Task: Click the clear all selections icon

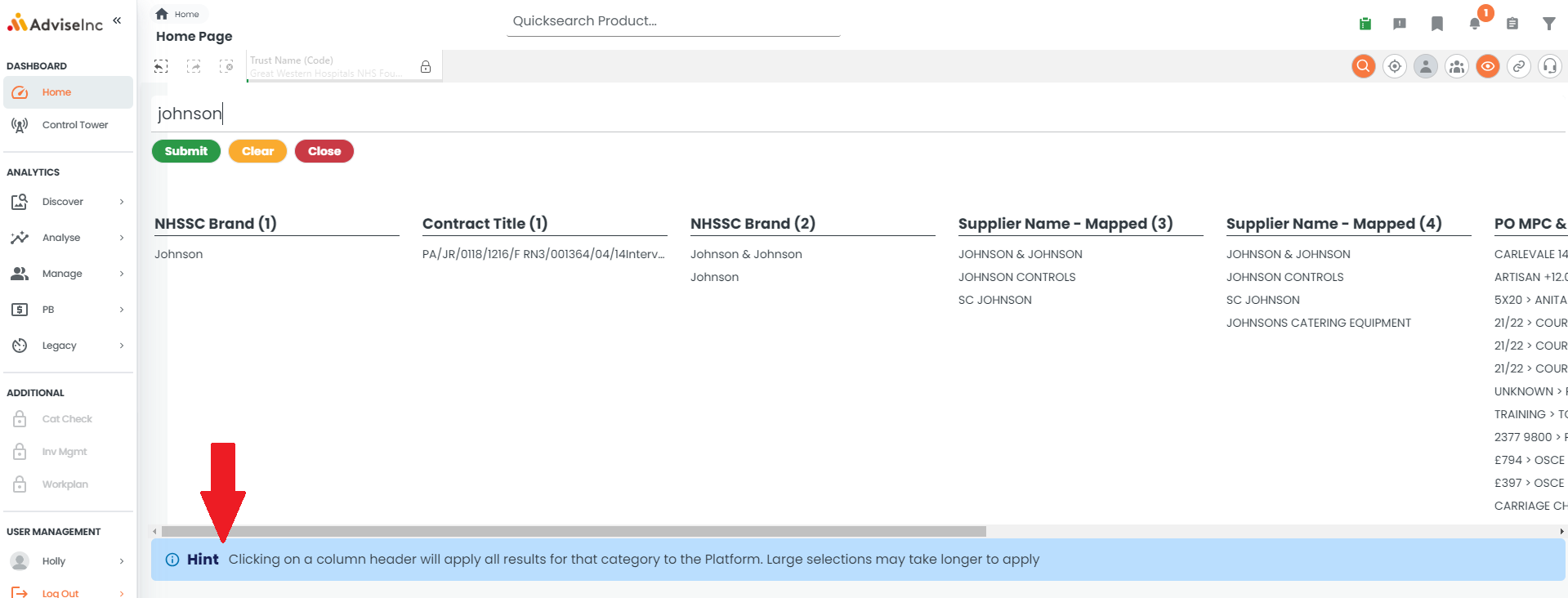Action: (226, 66)
